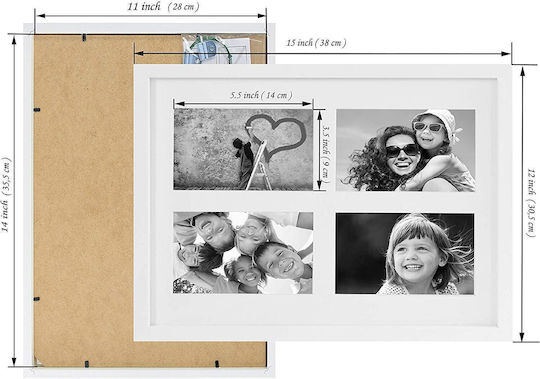Click the ladder in the graffiti photo
540x379 pixels.
pos(260,166)
